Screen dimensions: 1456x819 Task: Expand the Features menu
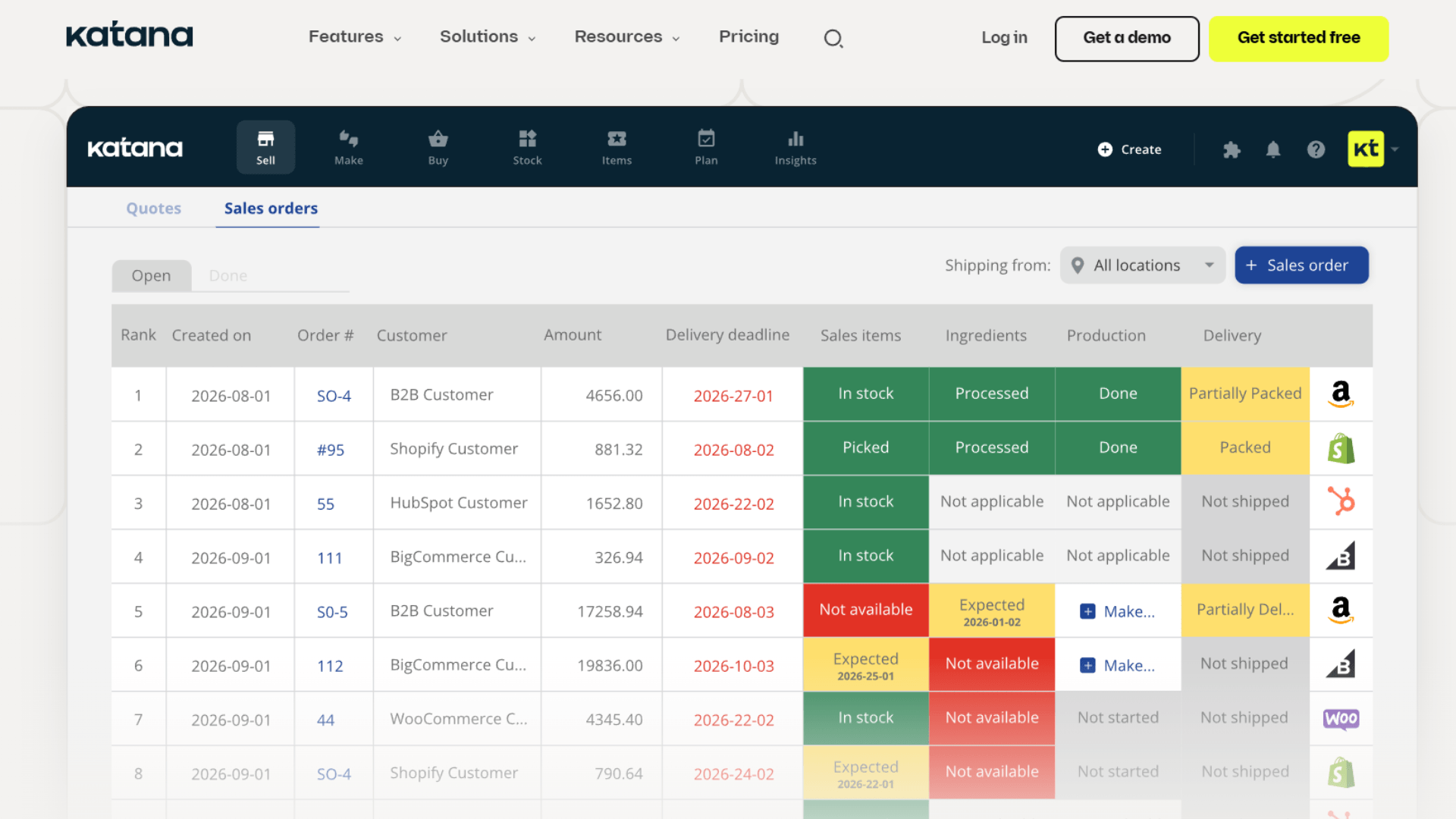[355, 36]
